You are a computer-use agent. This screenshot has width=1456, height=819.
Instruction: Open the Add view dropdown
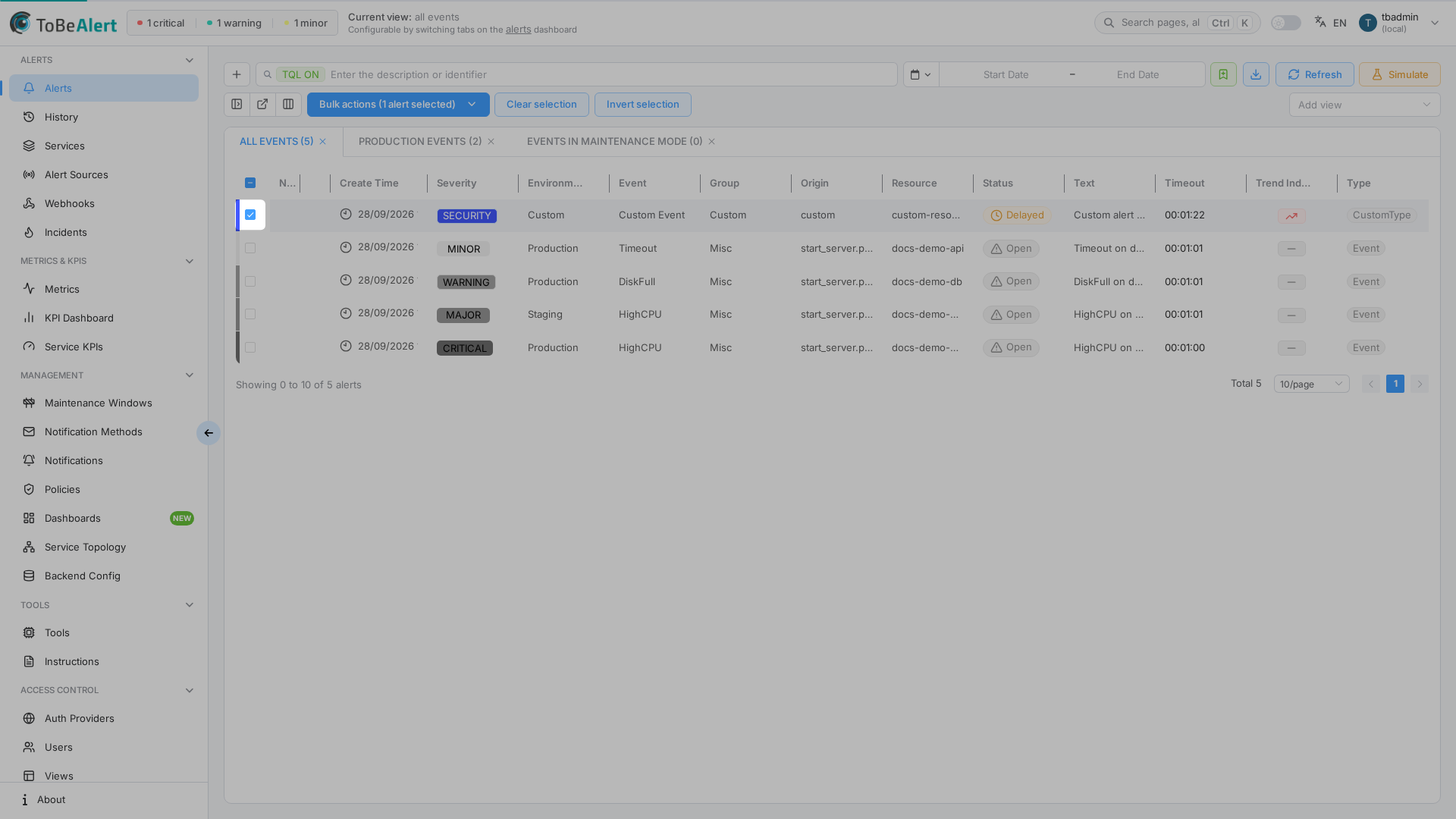[1364, 105]
